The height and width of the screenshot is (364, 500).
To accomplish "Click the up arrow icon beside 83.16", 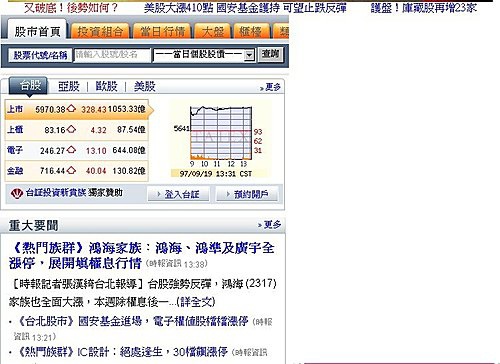I will [71, 130].
